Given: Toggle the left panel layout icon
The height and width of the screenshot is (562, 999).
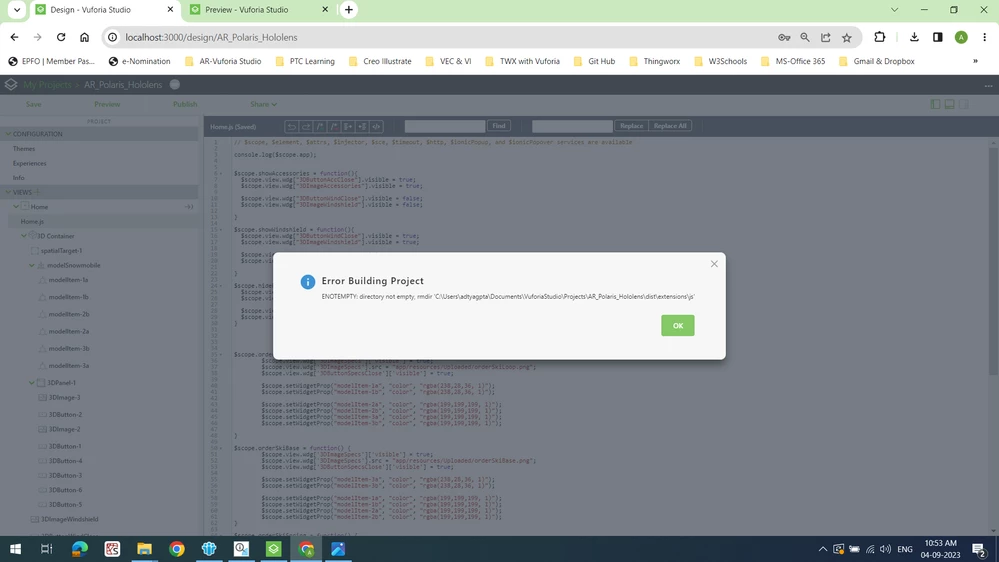Looking at the screenshot, I should click(935, 104).
